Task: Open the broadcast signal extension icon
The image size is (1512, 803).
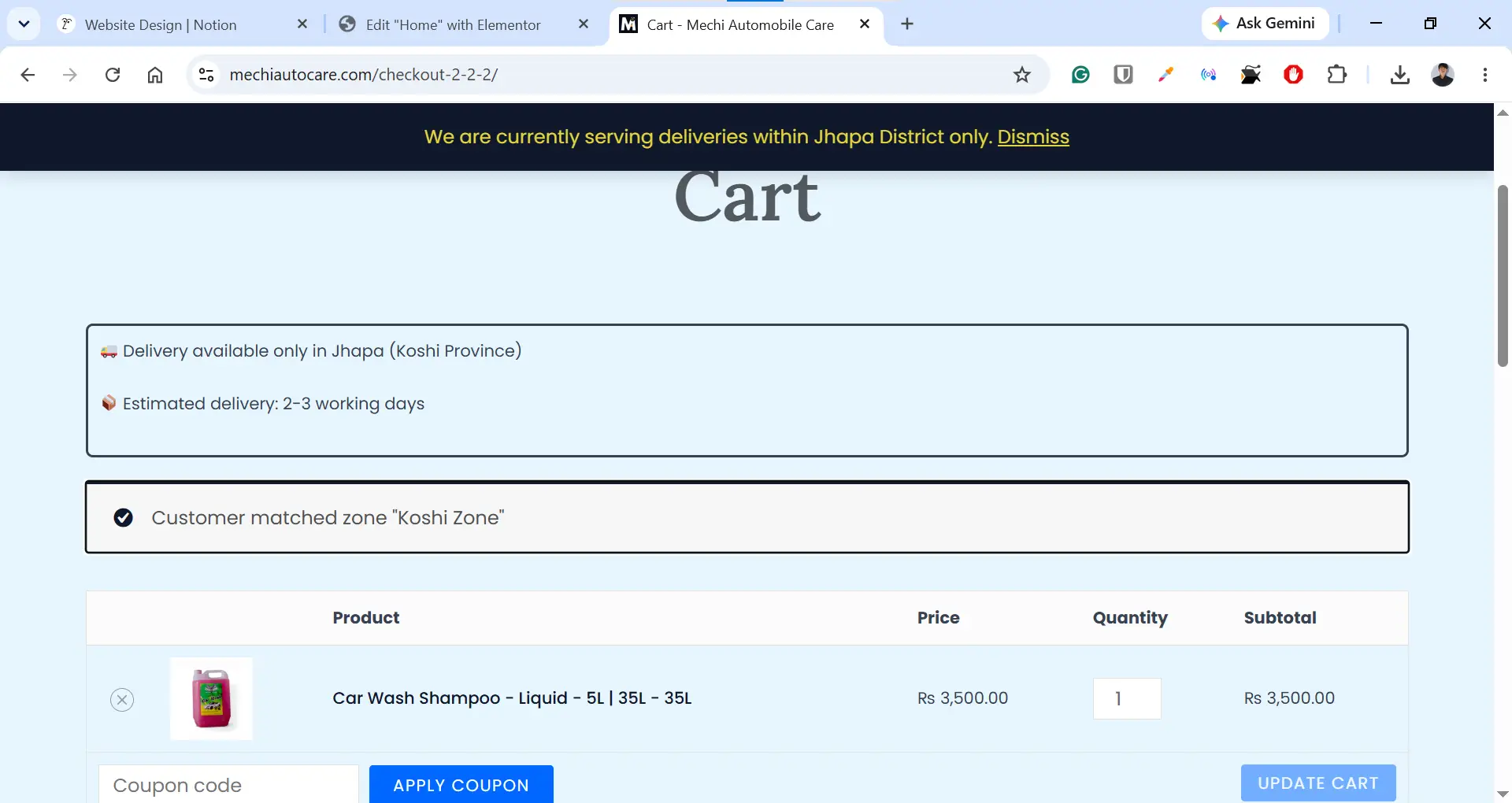Action: click(x=1208, y=75)
